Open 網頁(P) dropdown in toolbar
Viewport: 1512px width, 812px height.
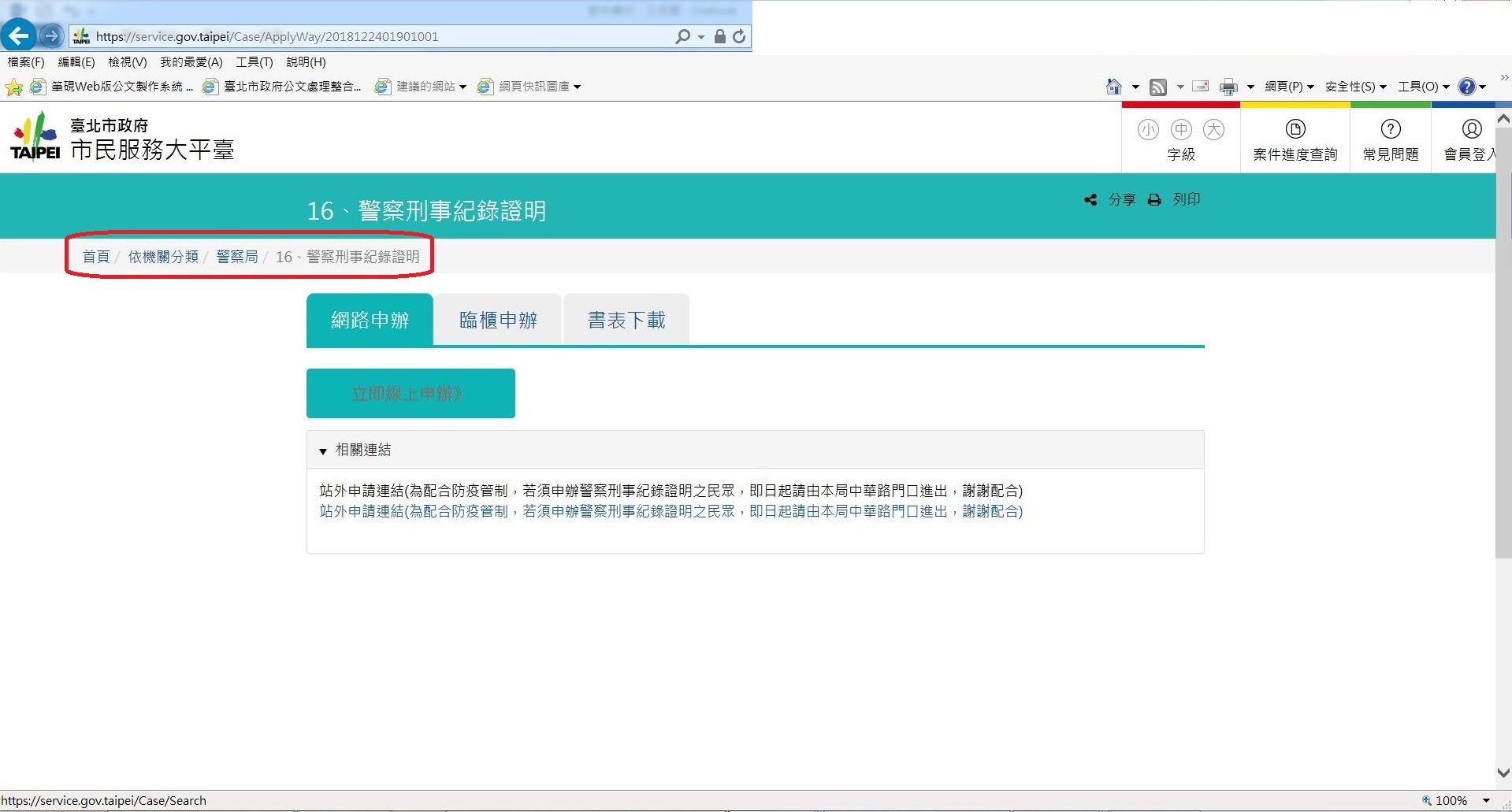1289,87
